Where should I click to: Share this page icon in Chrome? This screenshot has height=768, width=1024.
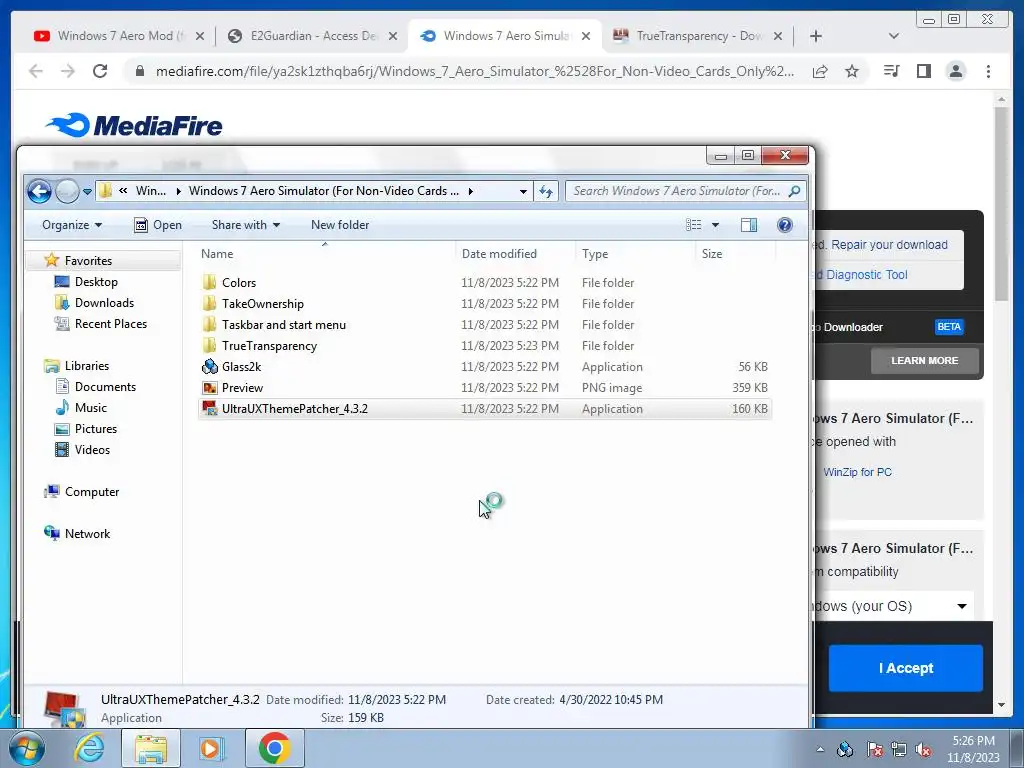click(x=820, y=71)
